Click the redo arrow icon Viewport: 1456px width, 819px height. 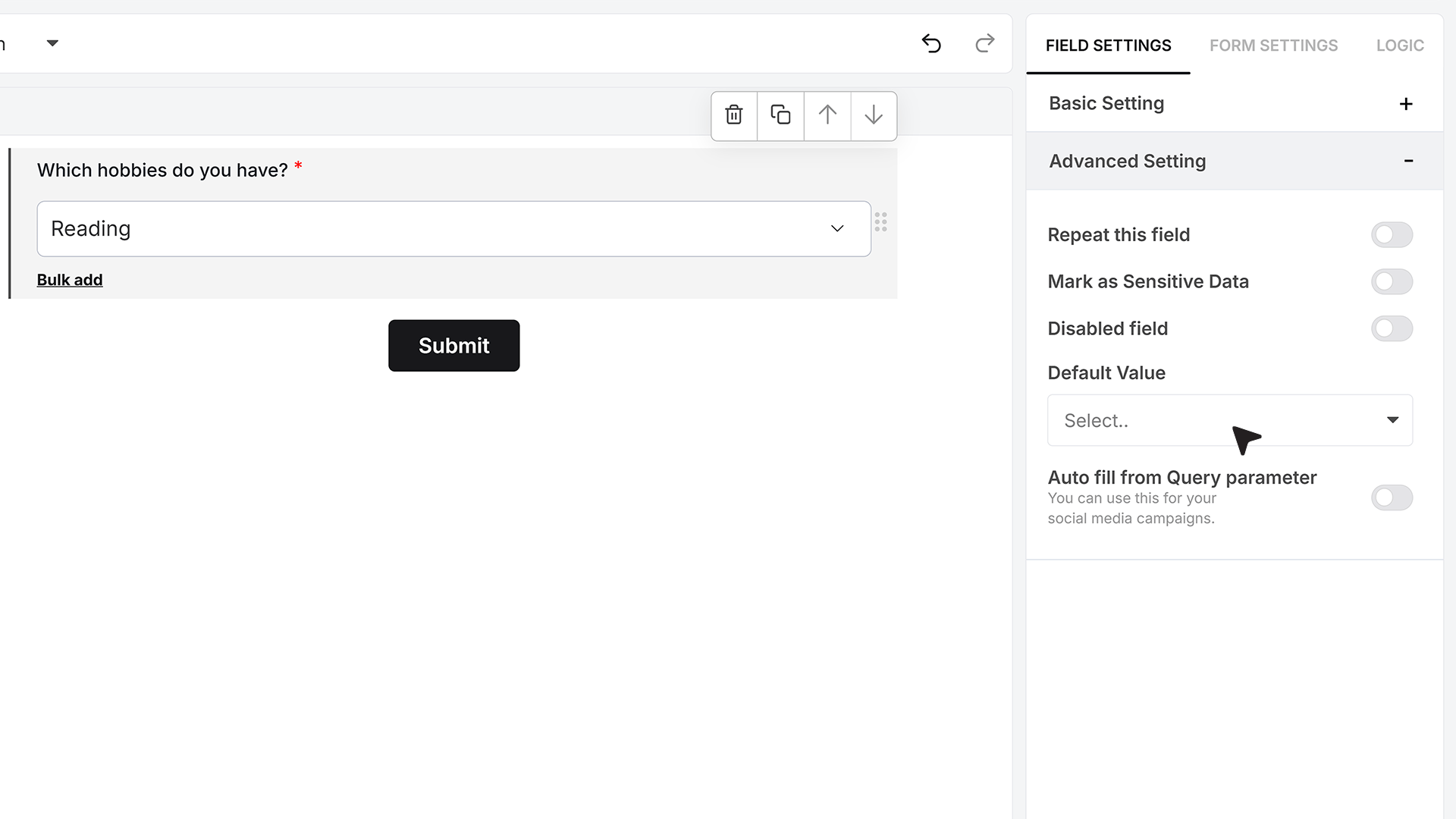click(x=984, y=43)
